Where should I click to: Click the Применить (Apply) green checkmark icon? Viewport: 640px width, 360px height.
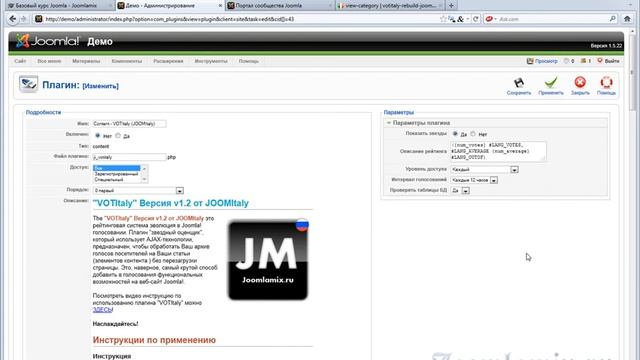(x=551, y=83)
